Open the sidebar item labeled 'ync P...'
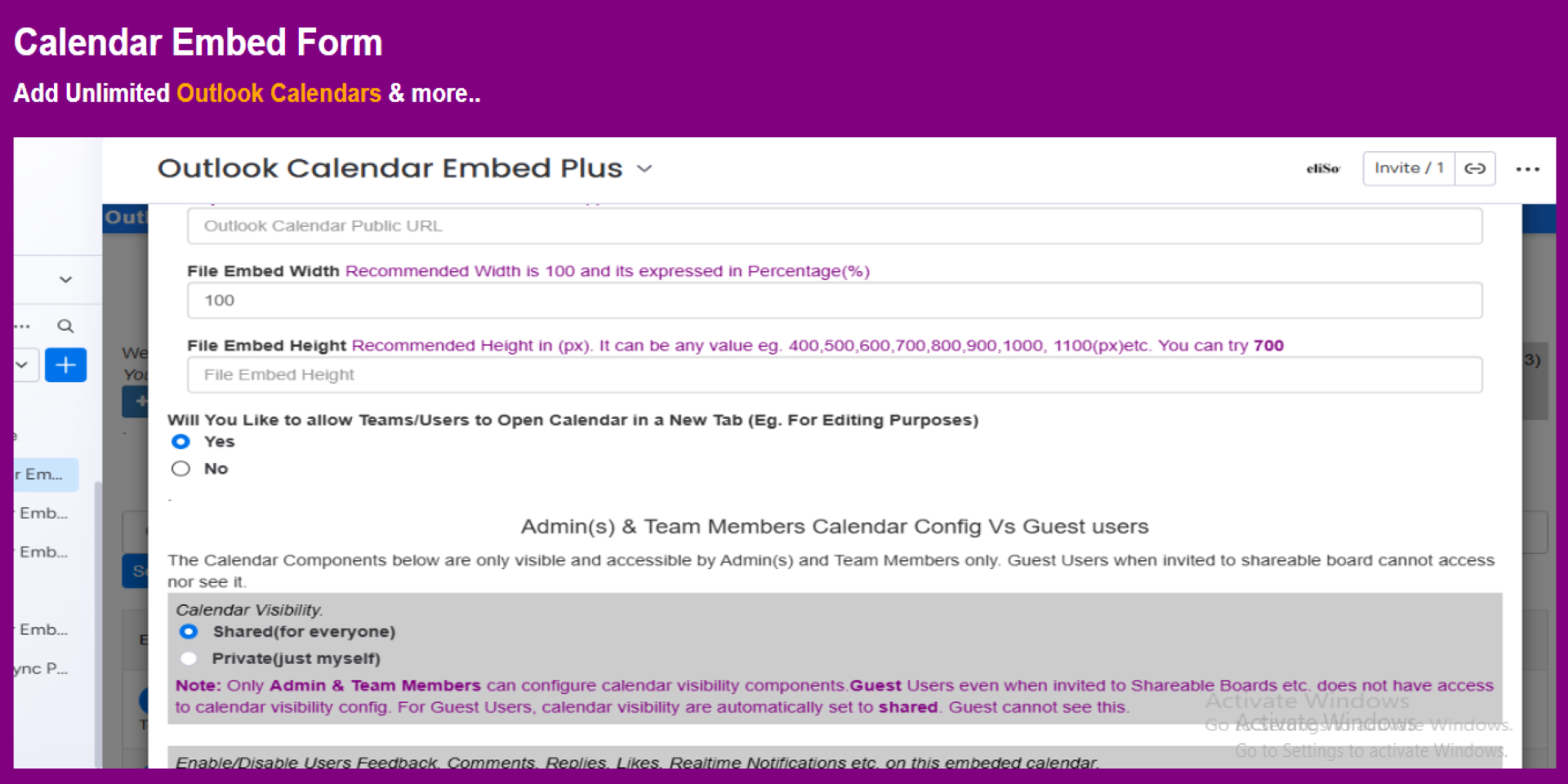Screen dimensions: 1568x784 (41, 669)
